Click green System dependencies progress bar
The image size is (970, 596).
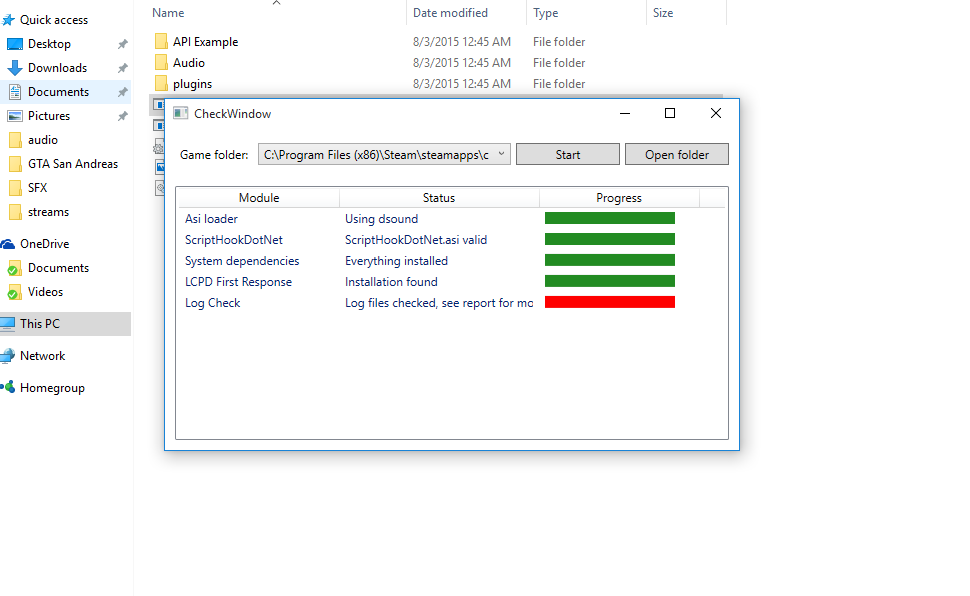click(609, 260)
